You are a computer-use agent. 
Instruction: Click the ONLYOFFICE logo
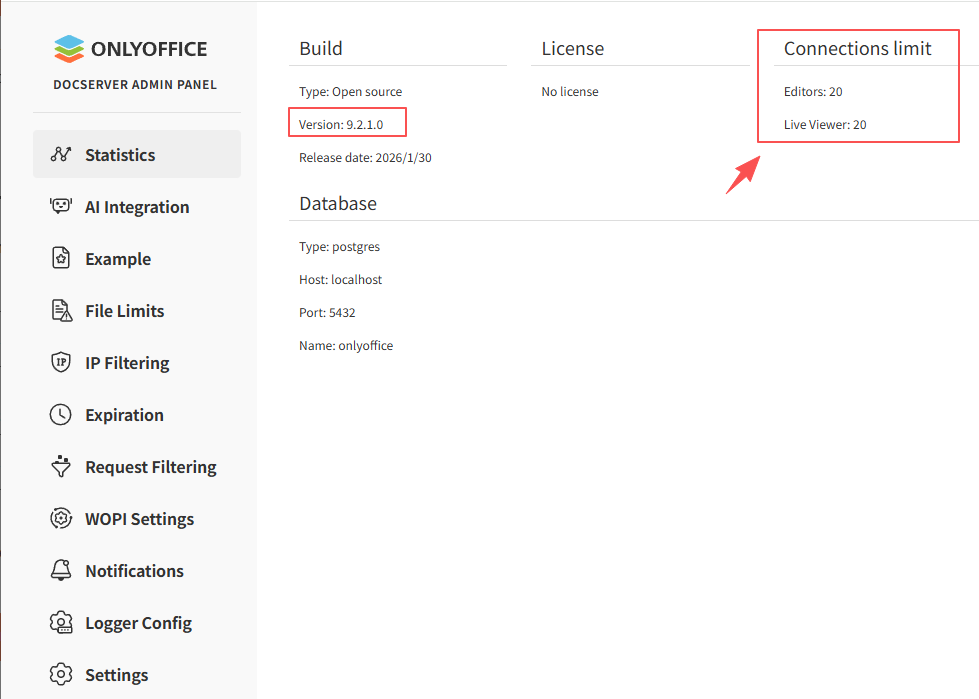click(131, 49)
